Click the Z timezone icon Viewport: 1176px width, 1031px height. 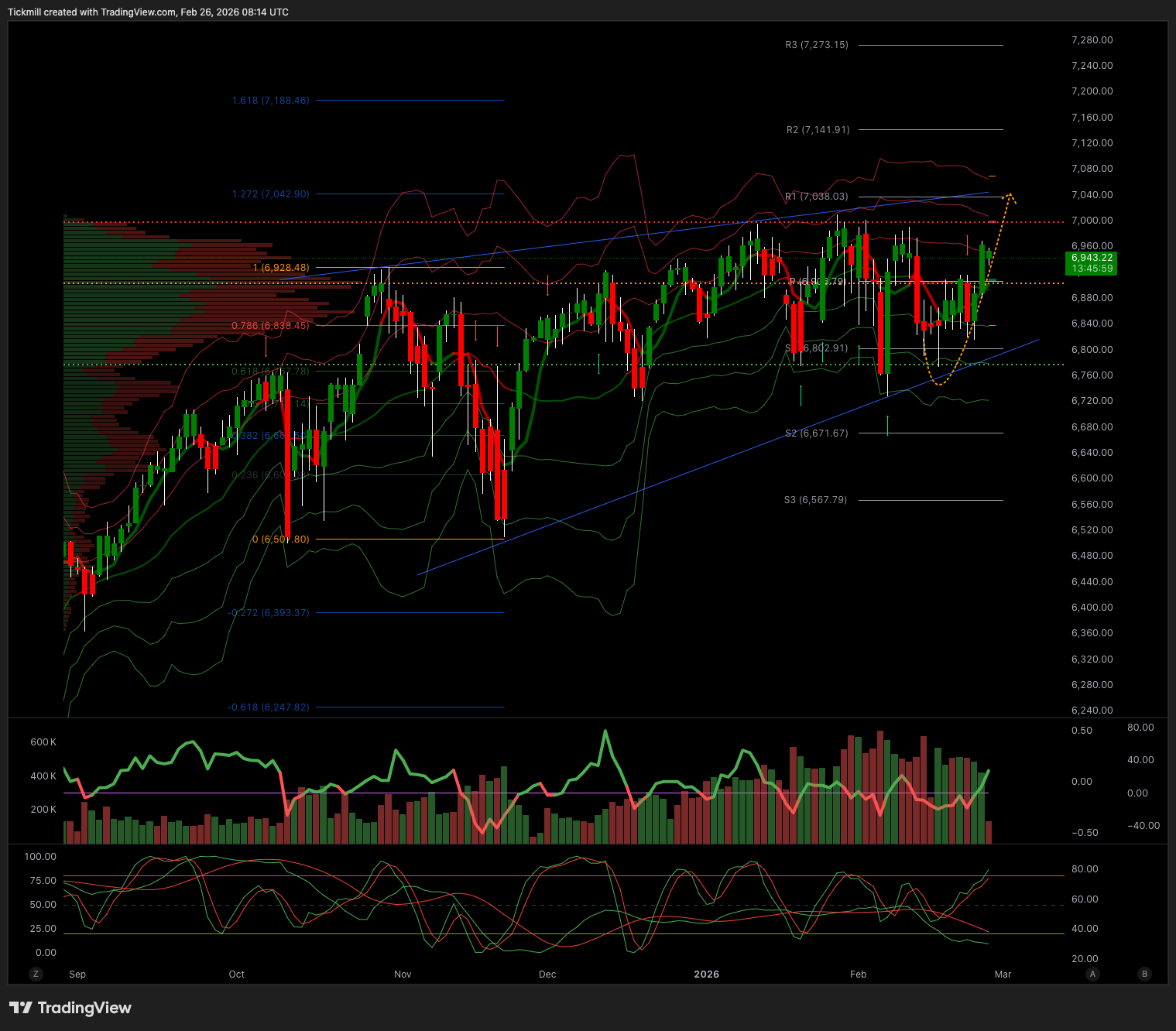[36, 974]
